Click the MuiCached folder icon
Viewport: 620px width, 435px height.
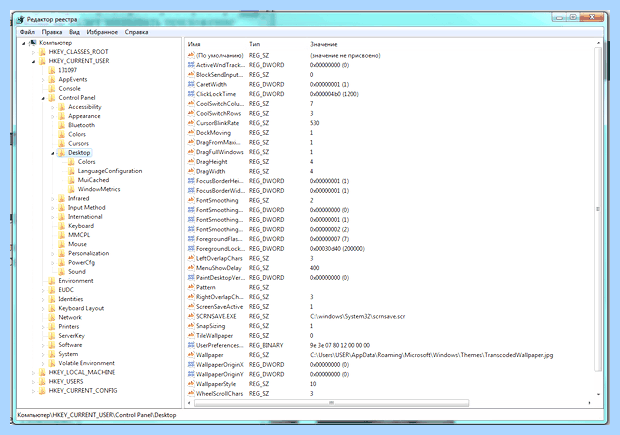pyautogui.click(x=71, y=180)
